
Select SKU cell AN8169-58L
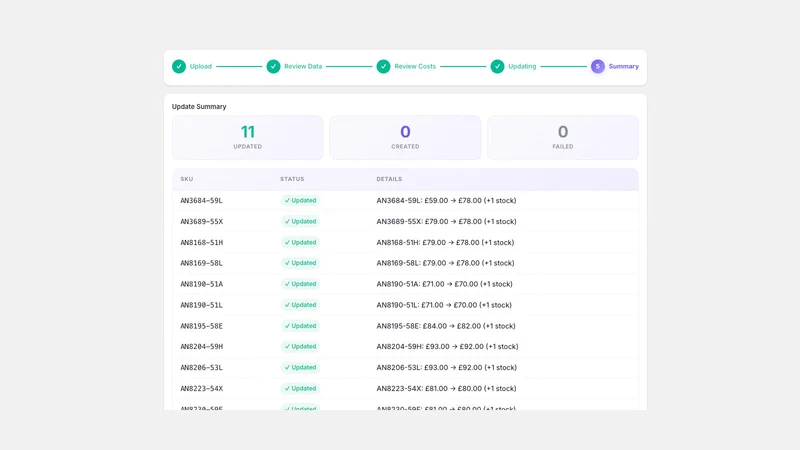[202, 263]
